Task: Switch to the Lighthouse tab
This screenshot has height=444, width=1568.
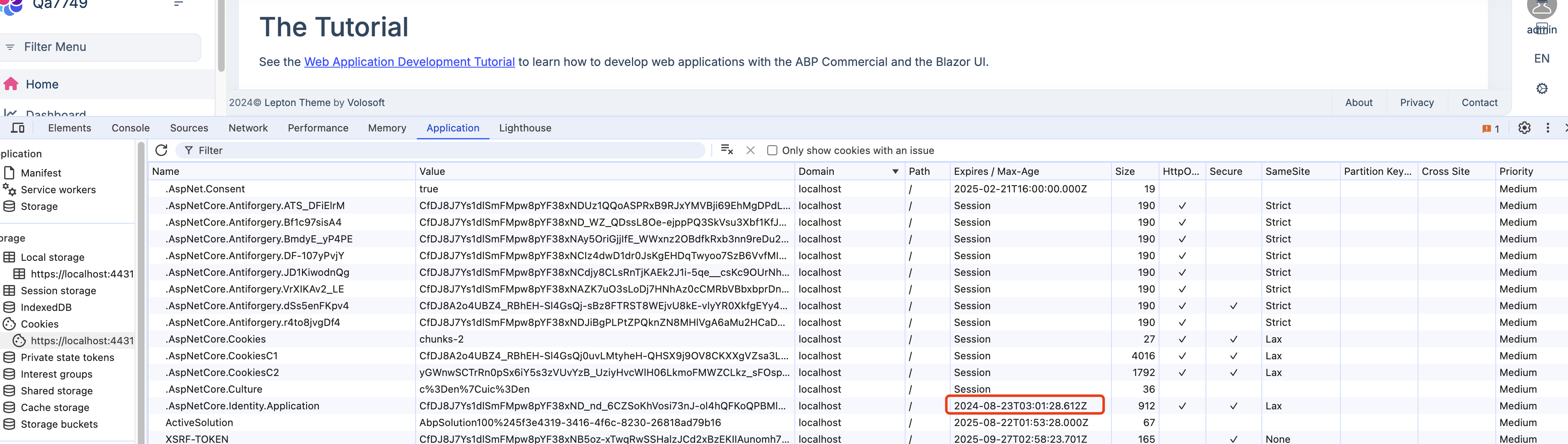Action: pyautogui.click(x=525, y=128)
